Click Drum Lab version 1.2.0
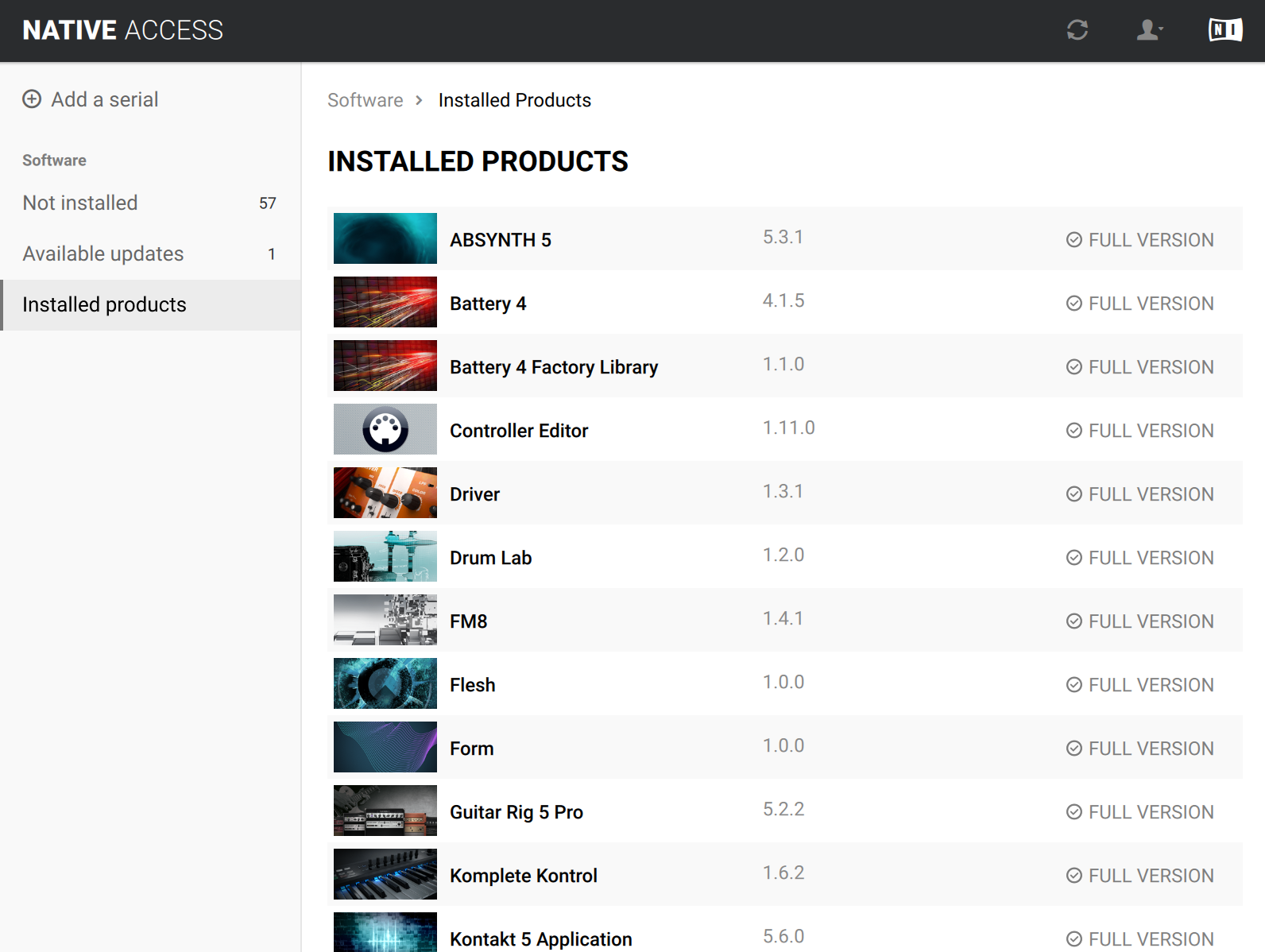The height and width of the screenshot is (952, 1265). [x=783, y=555]
